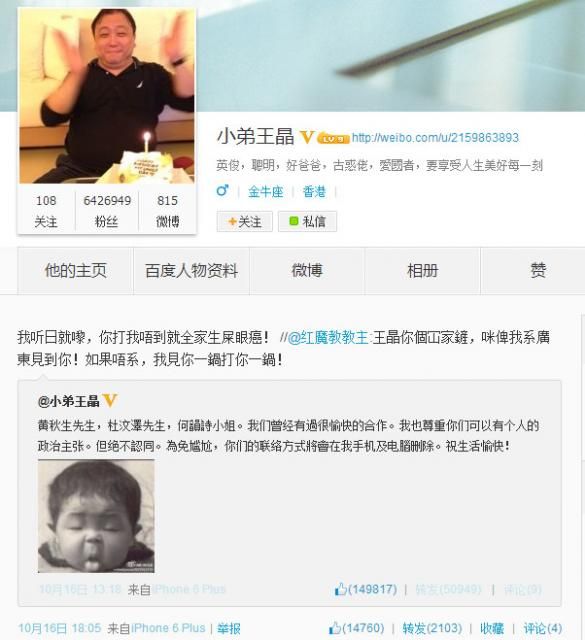
Task: Send a private message via 私信
Action: point(307,222)
